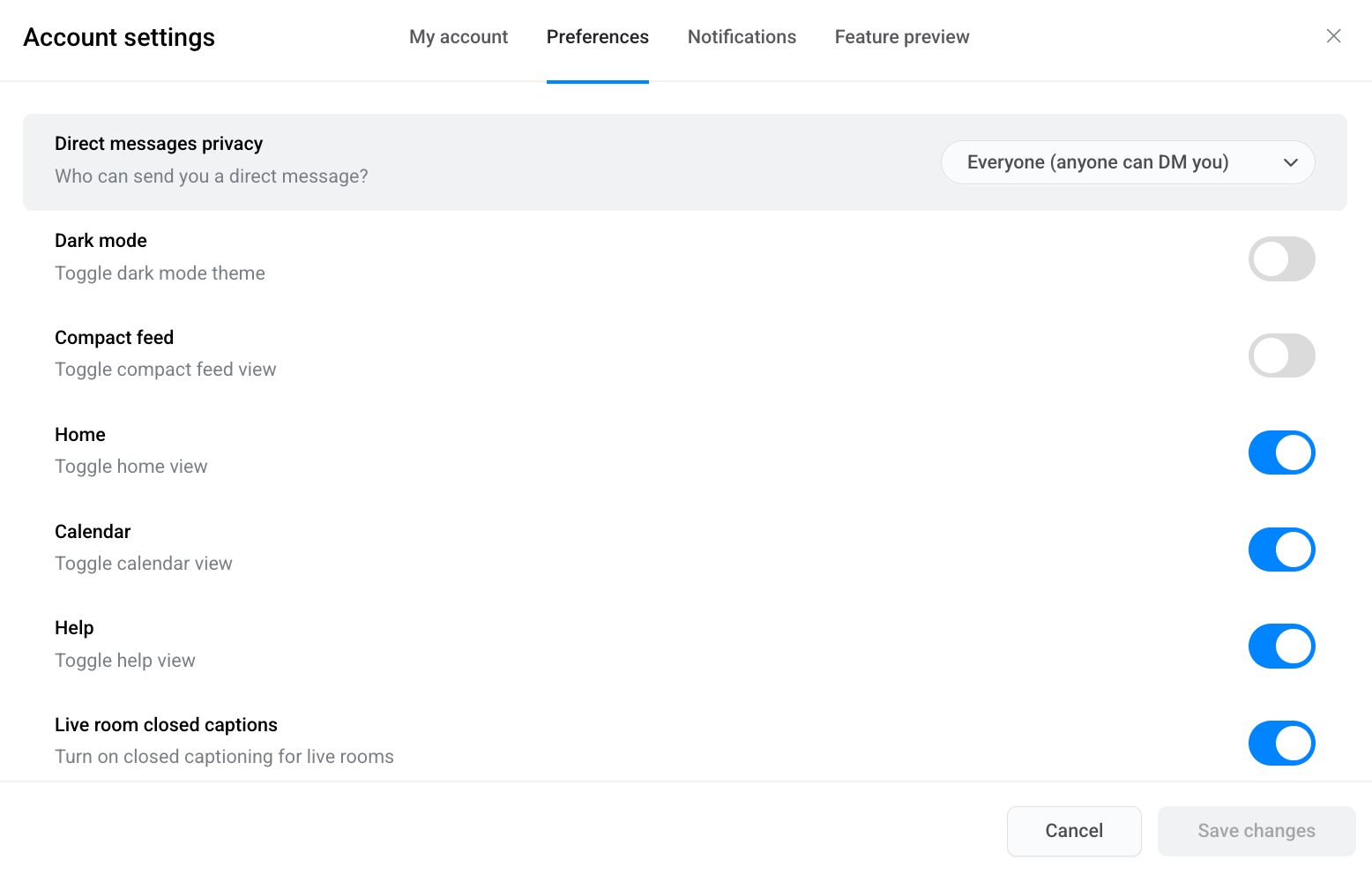Close the Account settings dialog
1372x875 pixels.
point(1333,36)
